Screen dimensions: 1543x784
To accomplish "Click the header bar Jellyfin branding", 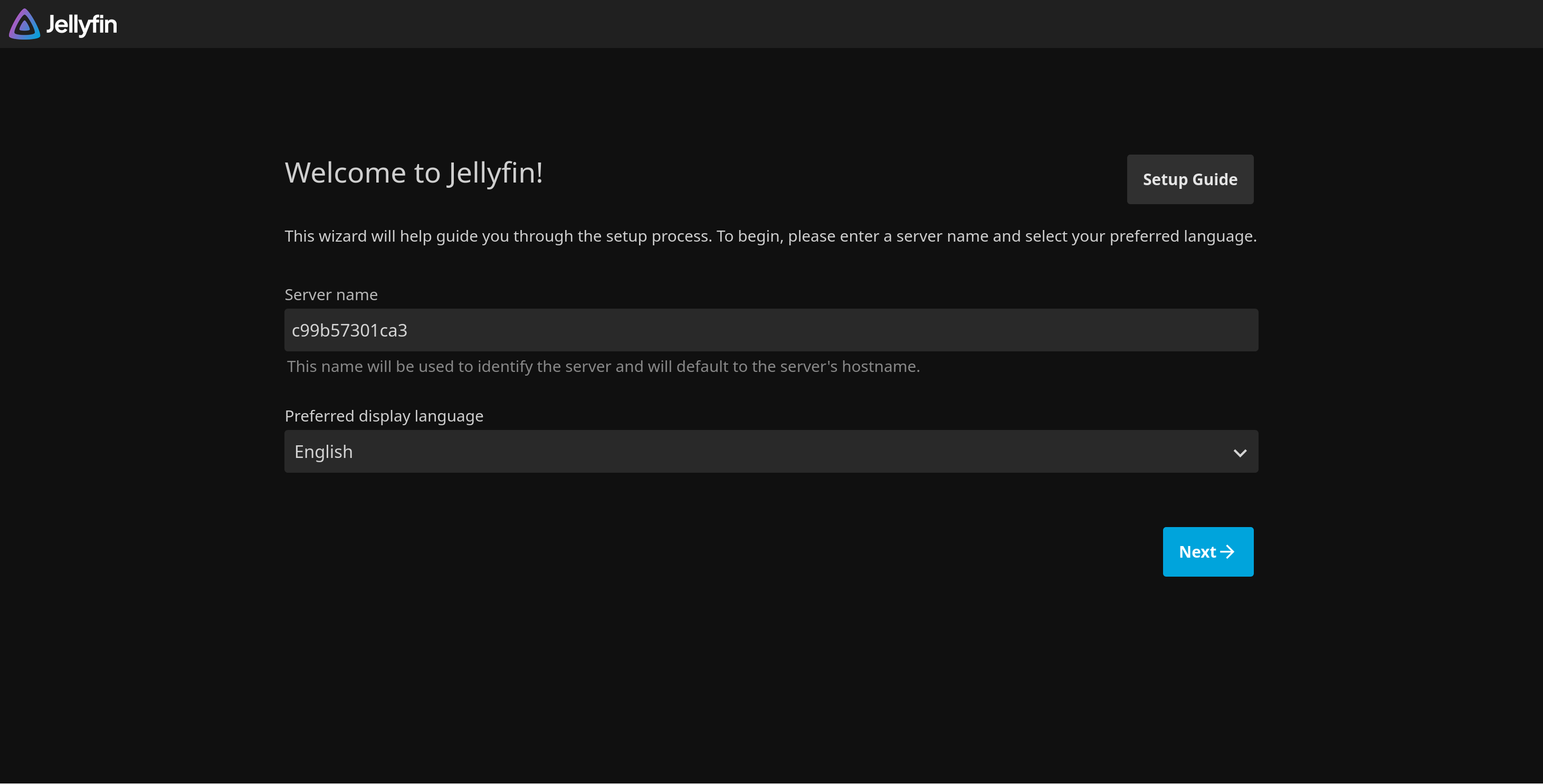I will click(63, 24).
